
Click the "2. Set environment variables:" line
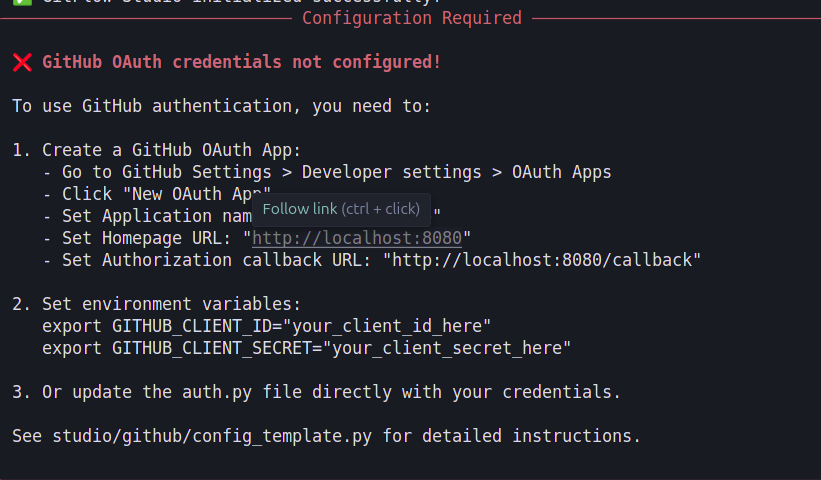point(157,304)
